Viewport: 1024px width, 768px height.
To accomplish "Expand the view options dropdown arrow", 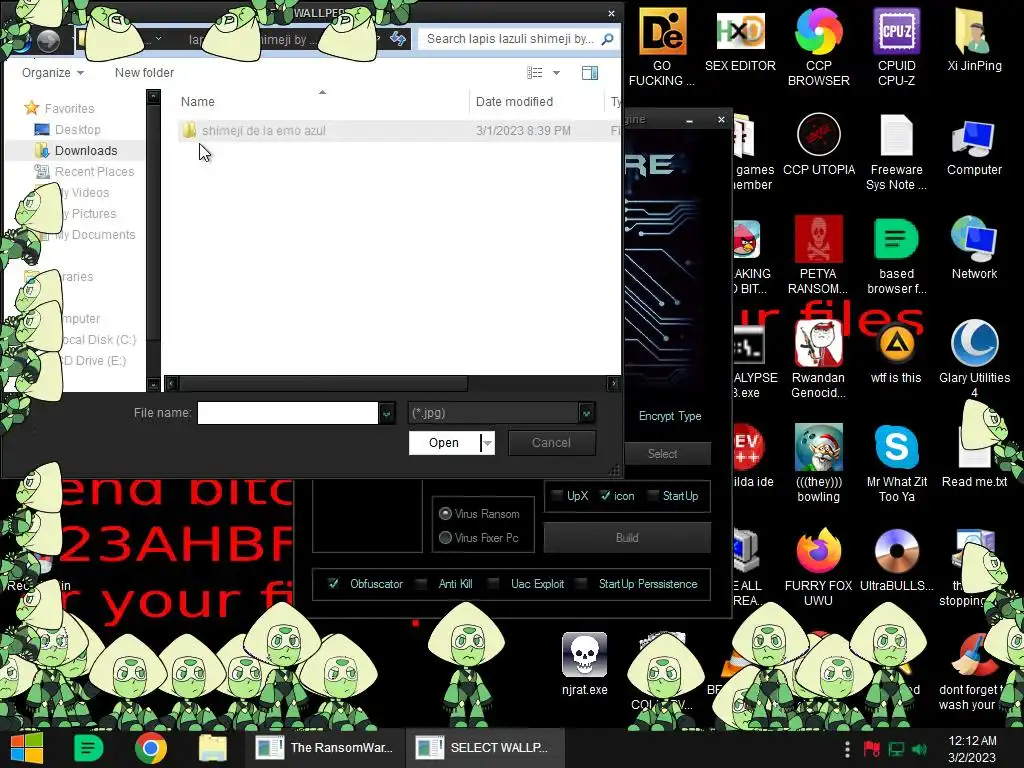I will pos(556,72).
